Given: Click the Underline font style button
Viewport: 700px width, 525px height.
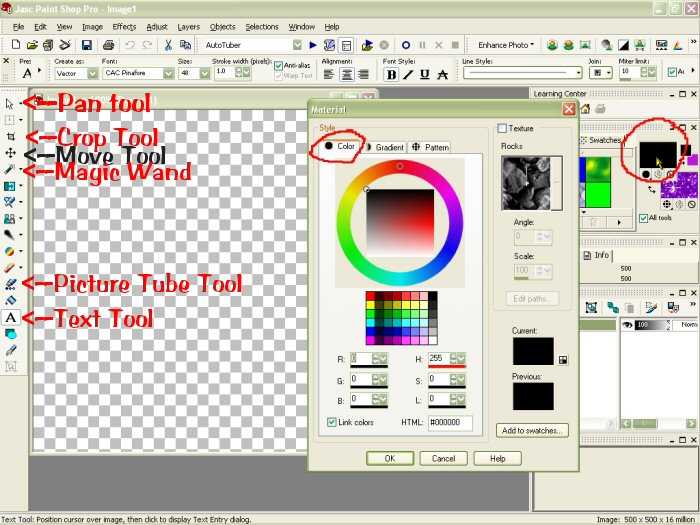Looking at the screenshot, I should pos(425,74).
